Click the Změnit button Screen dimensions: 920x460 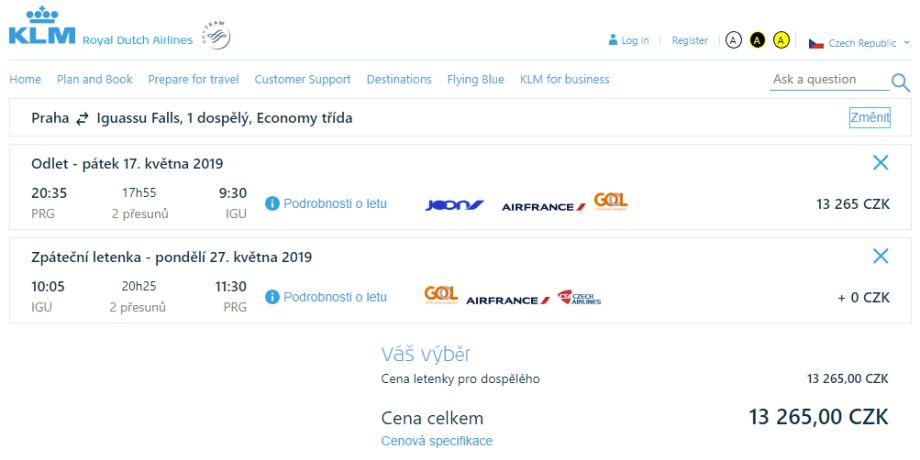(x=869, y=117)
